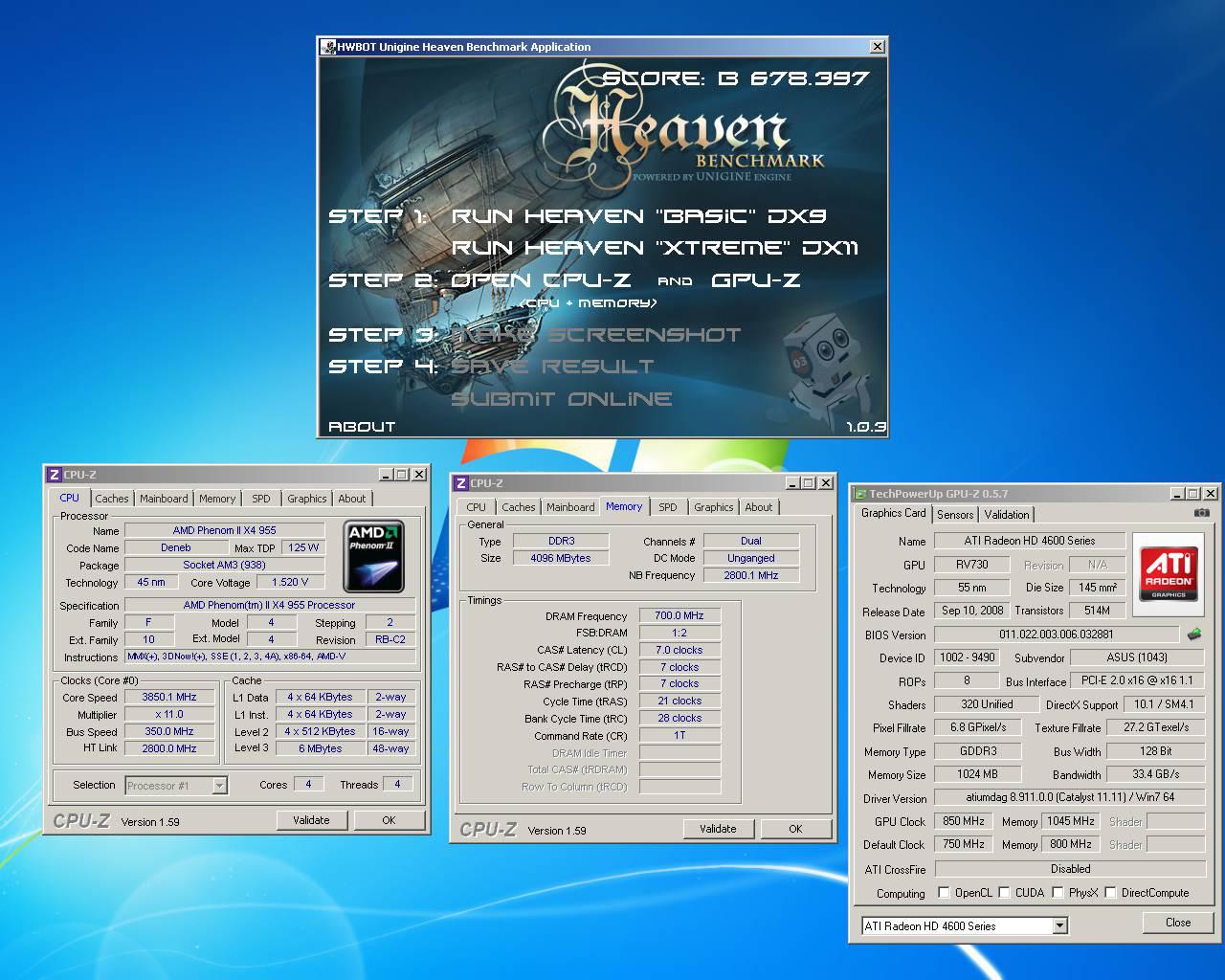Viewport: 1225px width, 980px height.
Task: Click the DRAM Frequency 700.0 MHz field
Action: (679, 616)
